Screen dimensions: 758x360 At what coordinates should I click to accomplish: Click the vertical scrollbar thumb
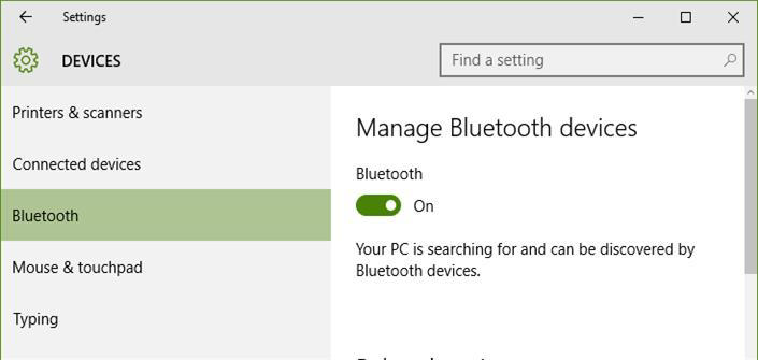751,186
